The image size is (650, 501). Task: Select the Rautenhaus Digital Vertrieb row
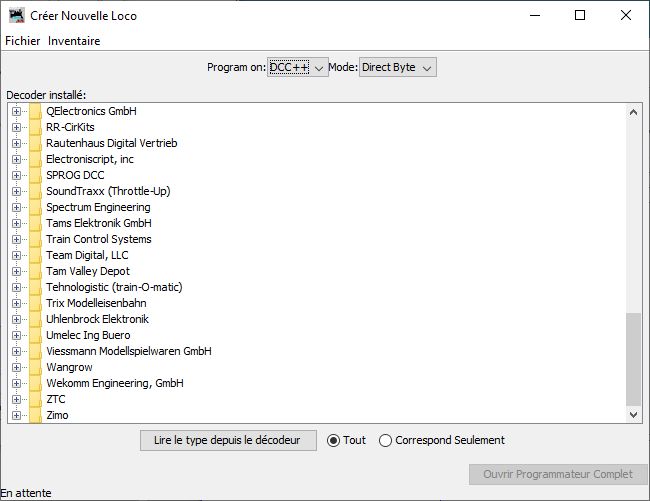point(112,143)
